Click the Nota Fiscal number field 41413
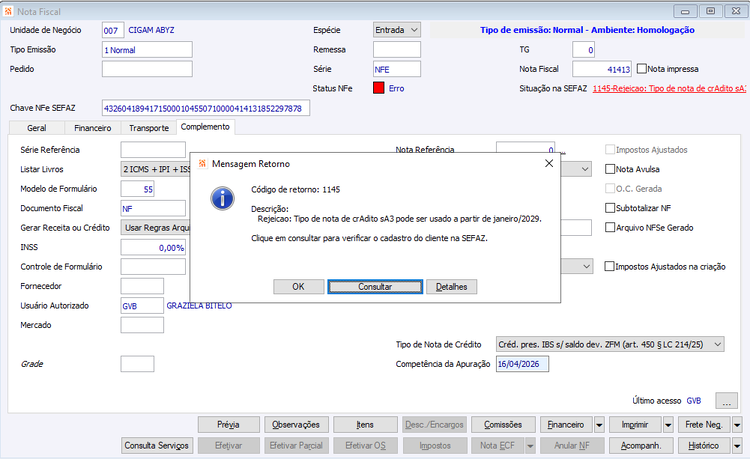The width and height of the screenshot is (750, 459). tap(602, 69)
